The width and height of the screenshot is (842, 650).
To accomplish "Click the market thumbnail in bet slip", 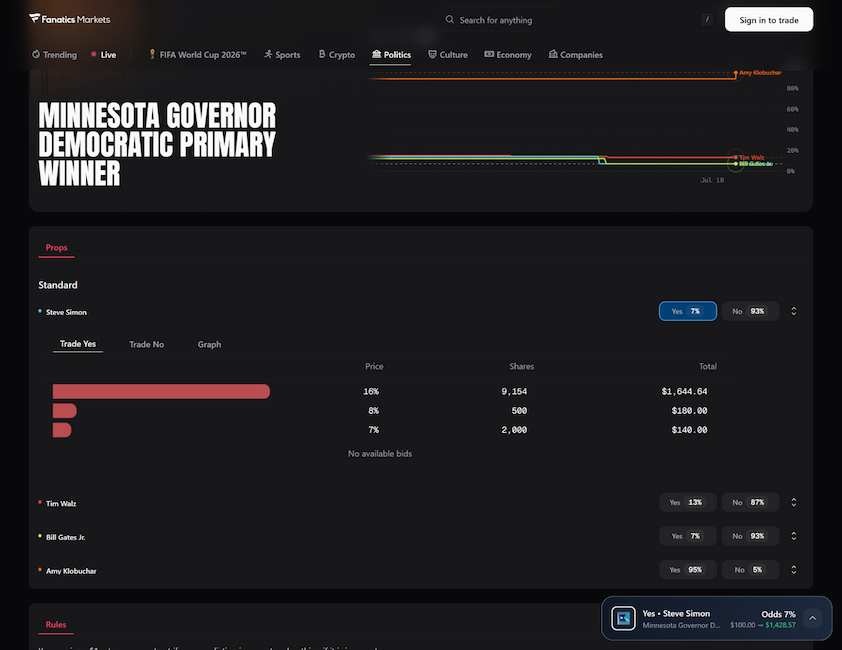I will point(623,618).
